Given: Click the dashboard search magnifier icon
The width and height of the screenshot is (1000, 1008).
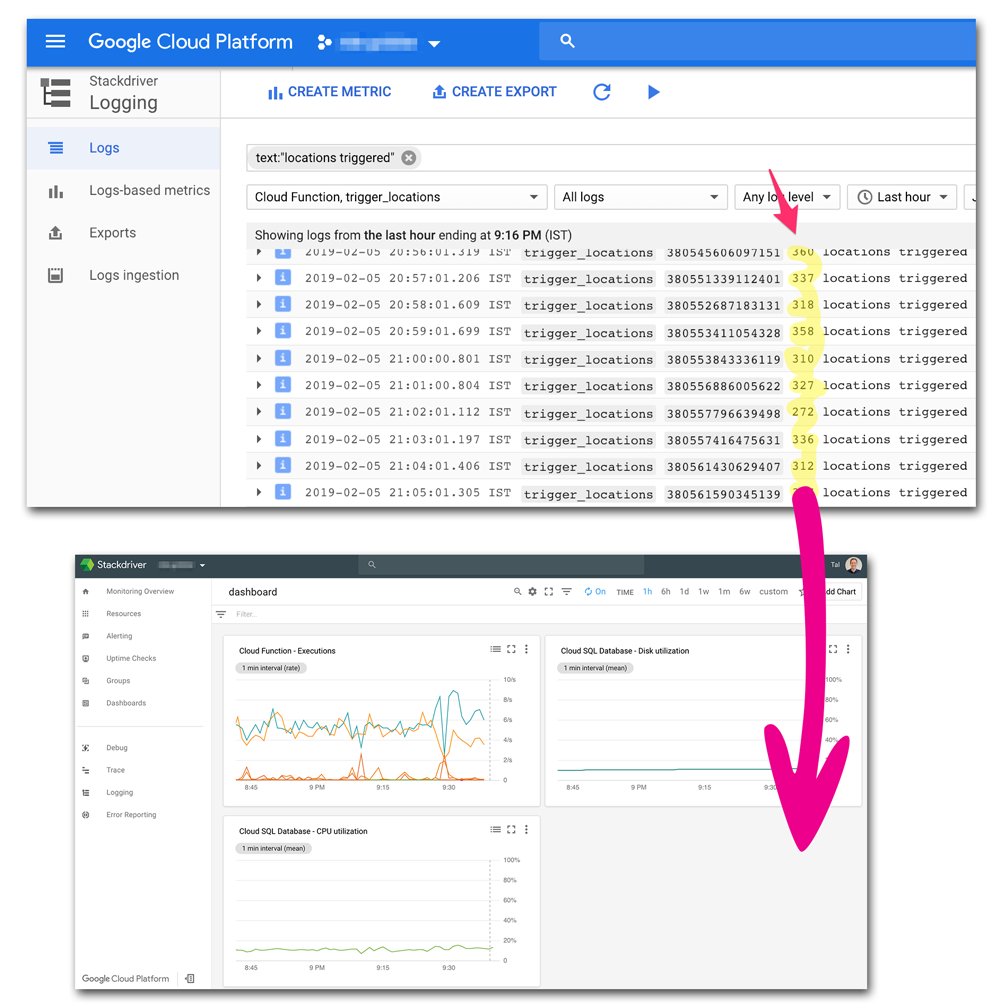Looking at the screenshot, I should click(517, 591).
